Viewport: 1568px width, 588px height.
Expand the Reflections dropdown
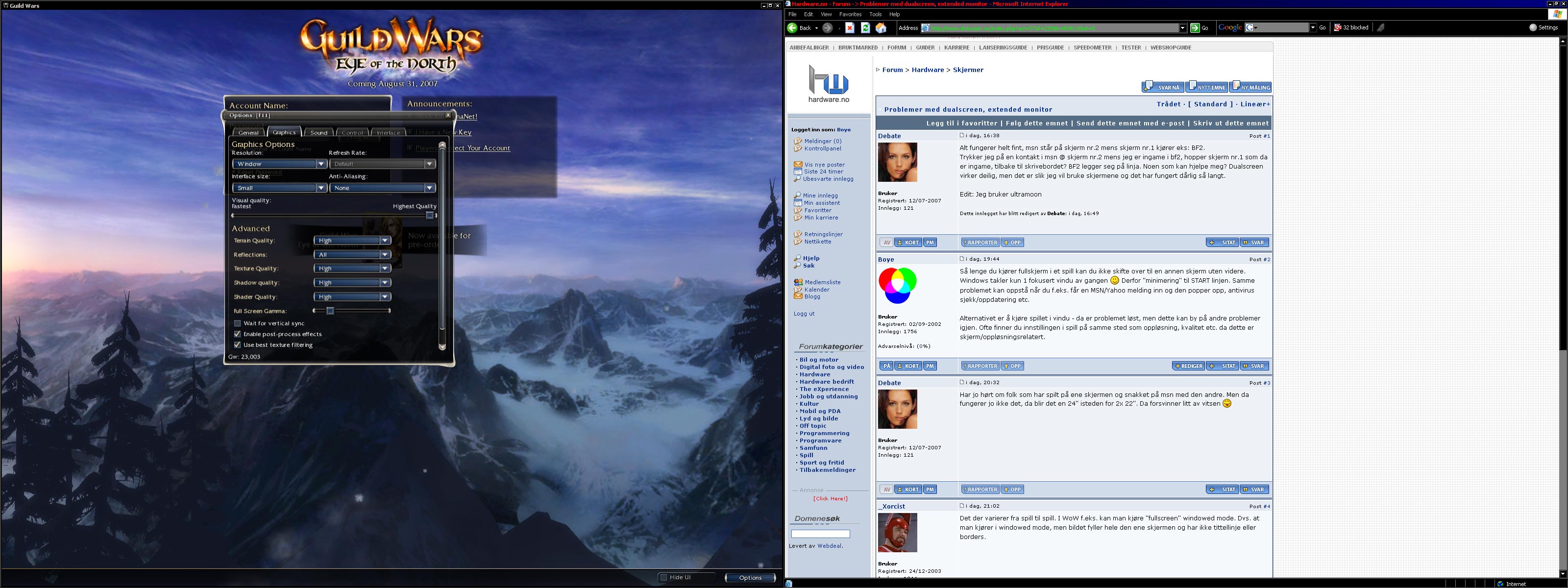[352, 255]
